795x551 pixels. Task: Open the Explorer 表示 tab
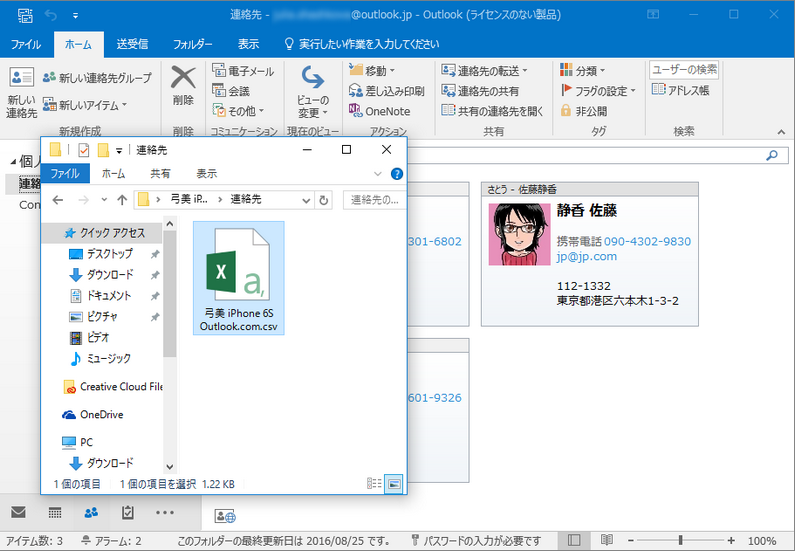(x=207, y=173)
